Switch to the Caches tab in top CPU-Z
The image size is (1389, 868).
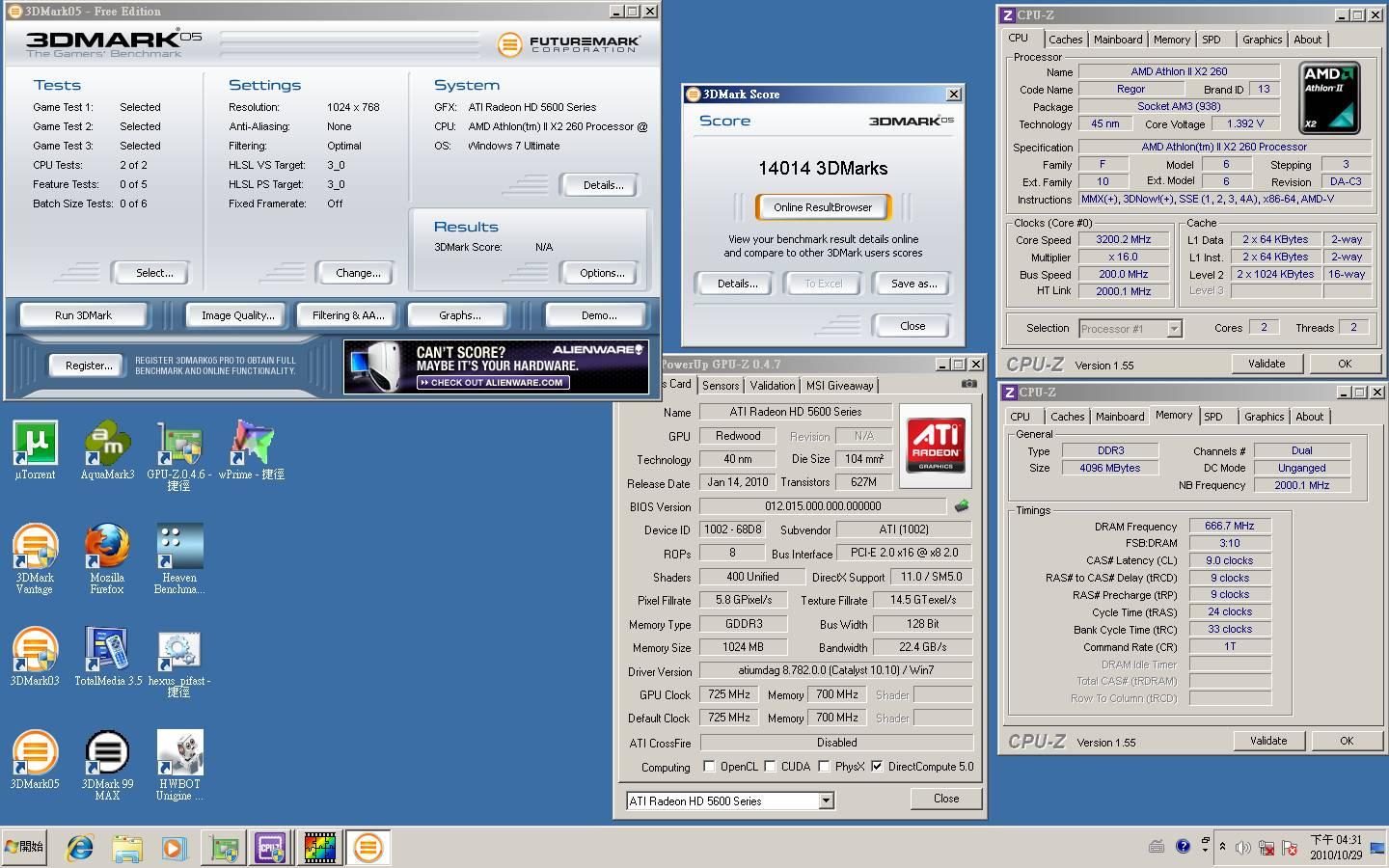(1065, 40)
